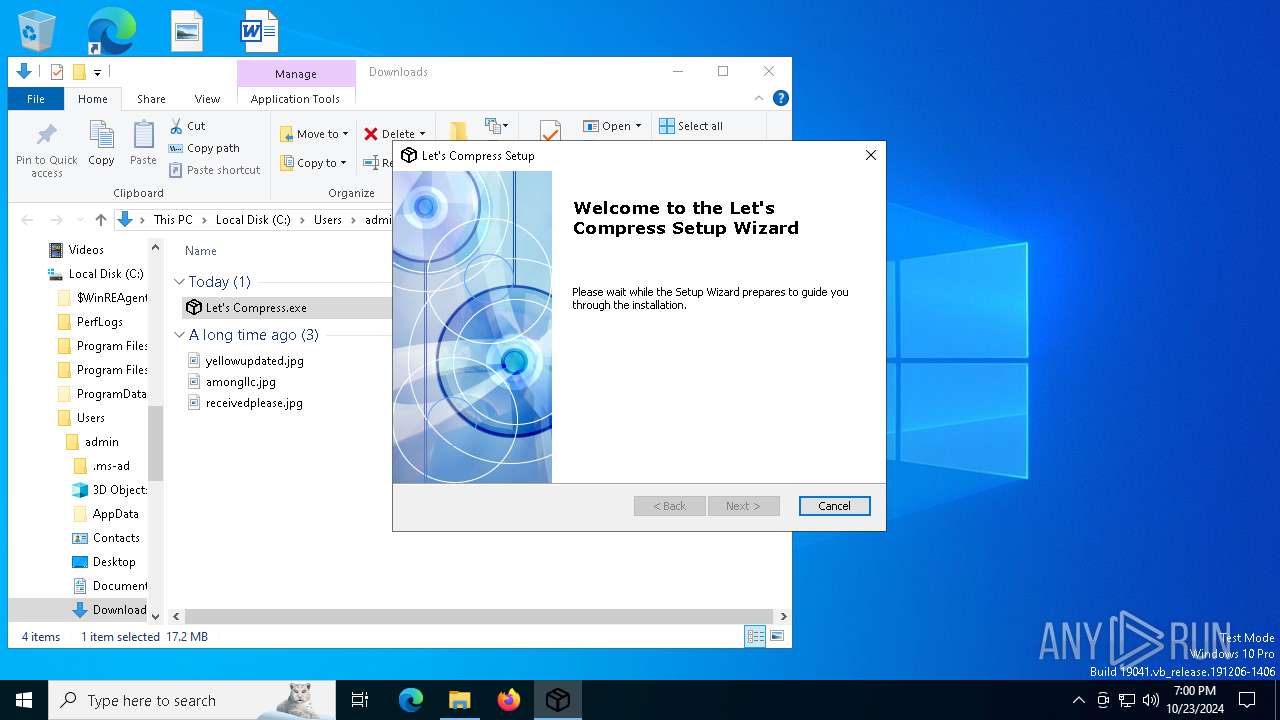1280x720 pixels.
Task: Open the Application Tools tab
Action: point(295,99)
